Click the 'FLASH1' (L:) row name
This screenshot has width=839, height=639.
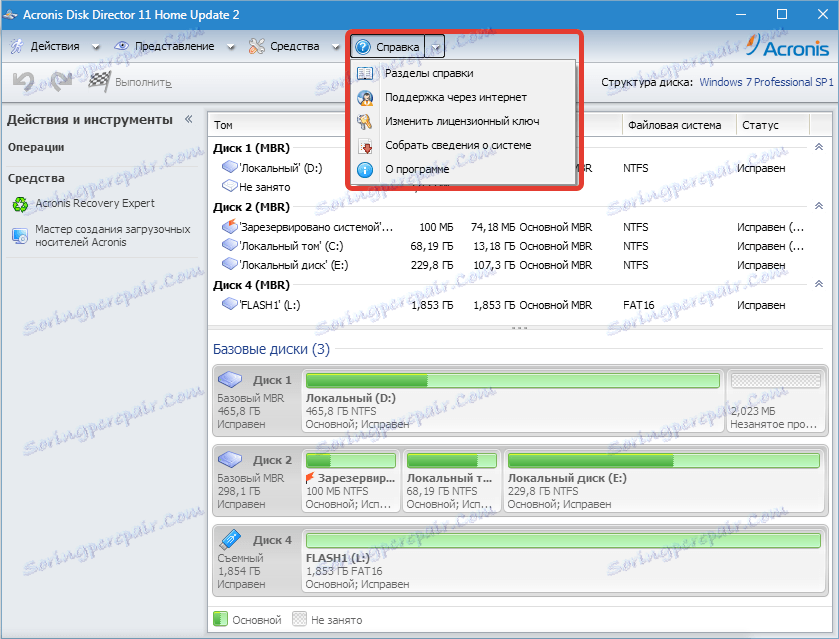coord(270,305)
